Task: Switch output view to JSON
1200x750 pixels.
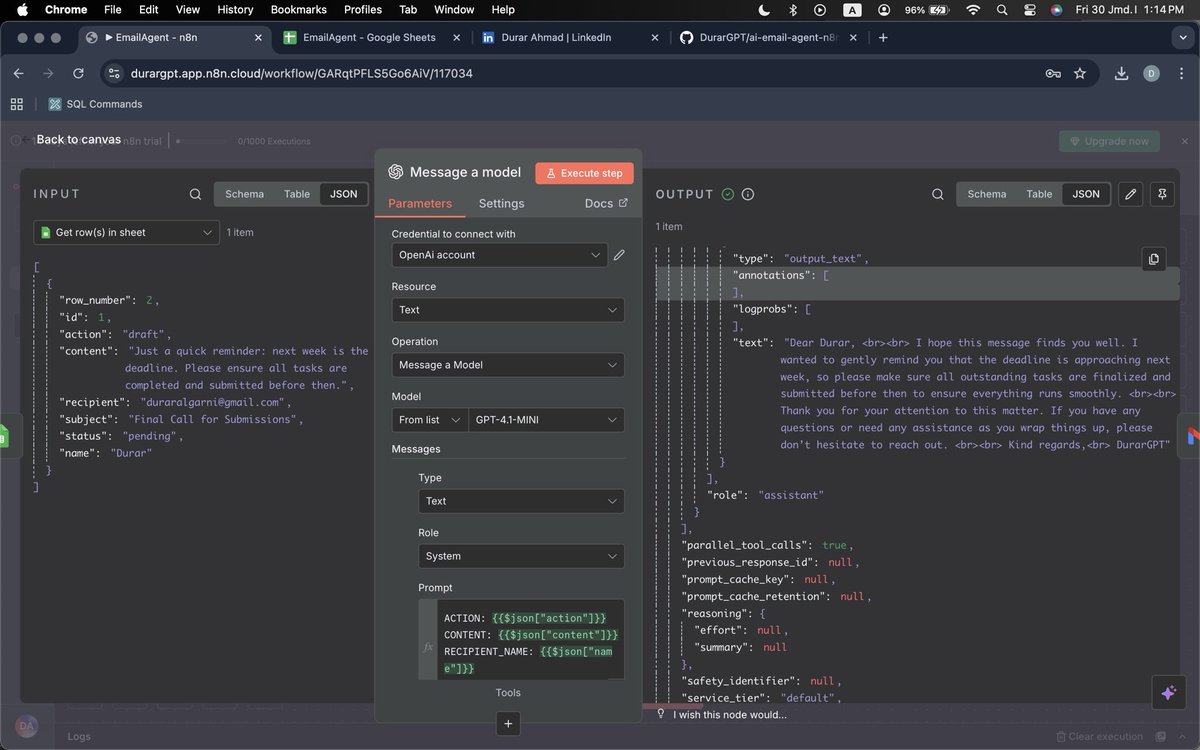Action: (1086, 194)
